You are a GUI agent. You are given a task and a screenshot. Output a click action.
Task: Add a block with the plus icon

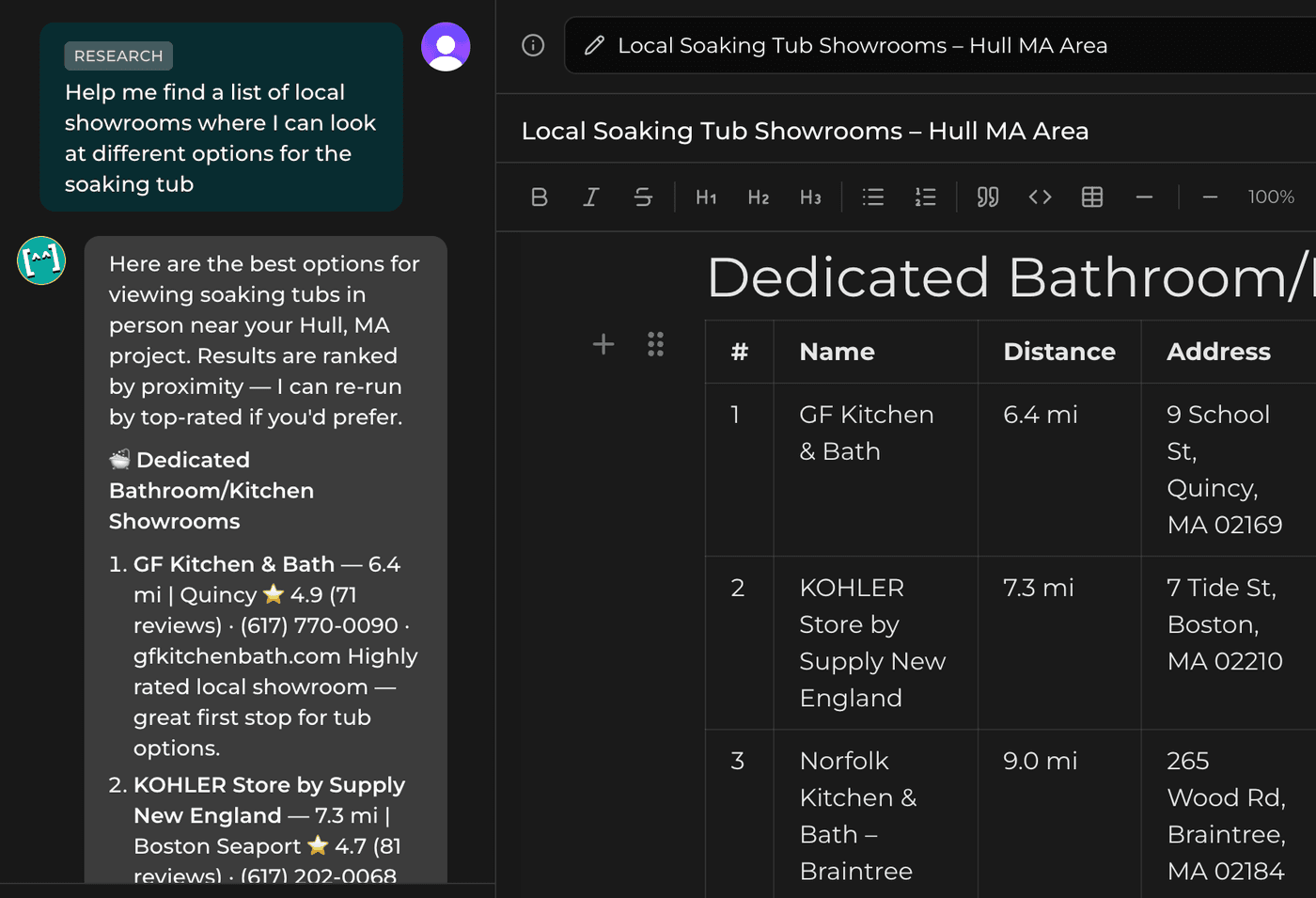coord(603,344)
